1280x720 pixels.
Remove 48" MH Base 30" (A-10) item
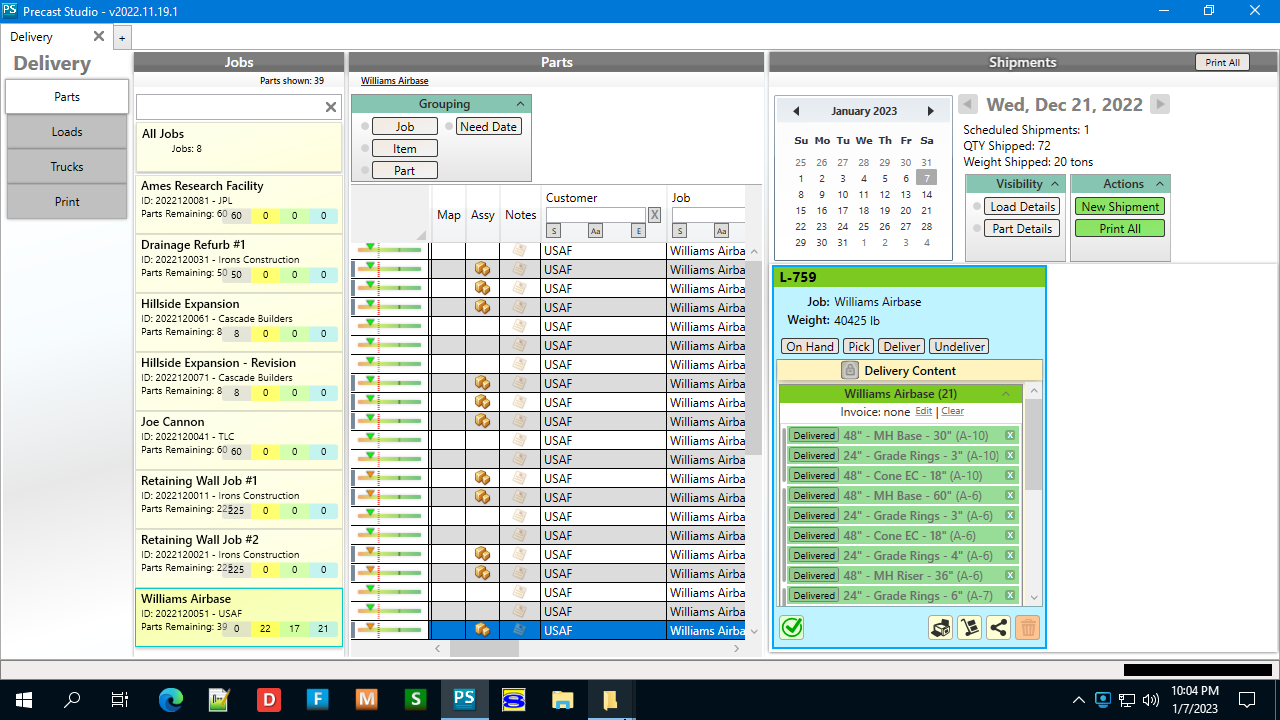[x=1010, y=435]
